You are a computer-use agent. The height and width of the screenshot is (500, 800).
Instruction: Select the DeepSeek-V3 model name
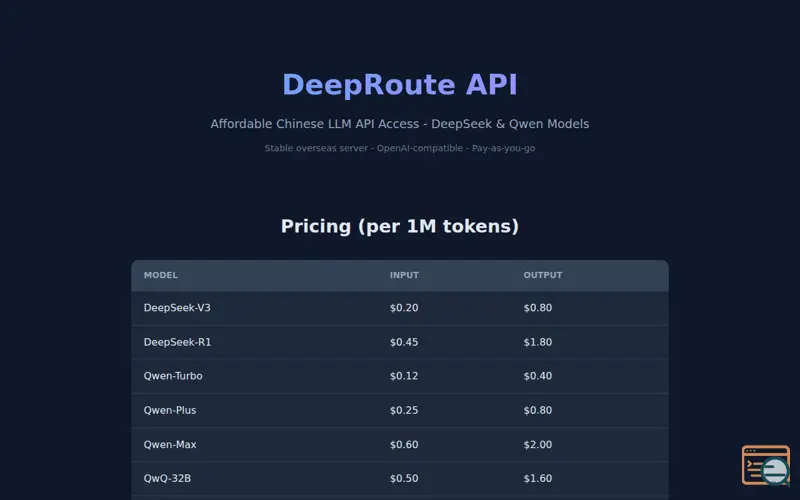point(177,308)
